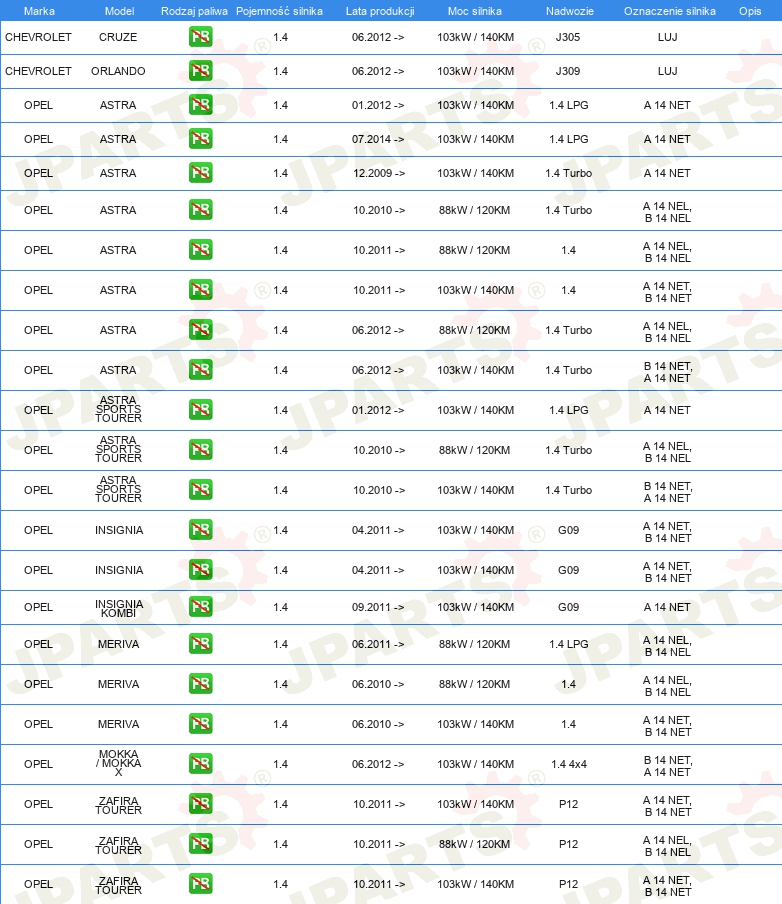782x904 pixels.
Task: Click fuel icon for Meriva 06.2010 103kW row
Action: [x=201, y=724]
